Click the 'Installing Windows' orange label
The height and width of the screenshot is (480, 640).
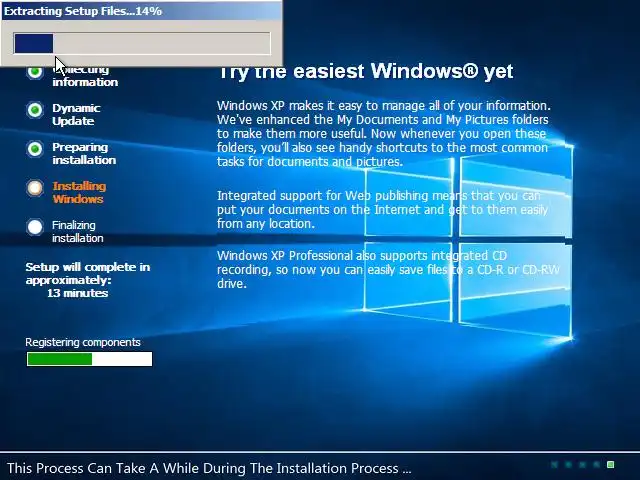pos(79,192)
